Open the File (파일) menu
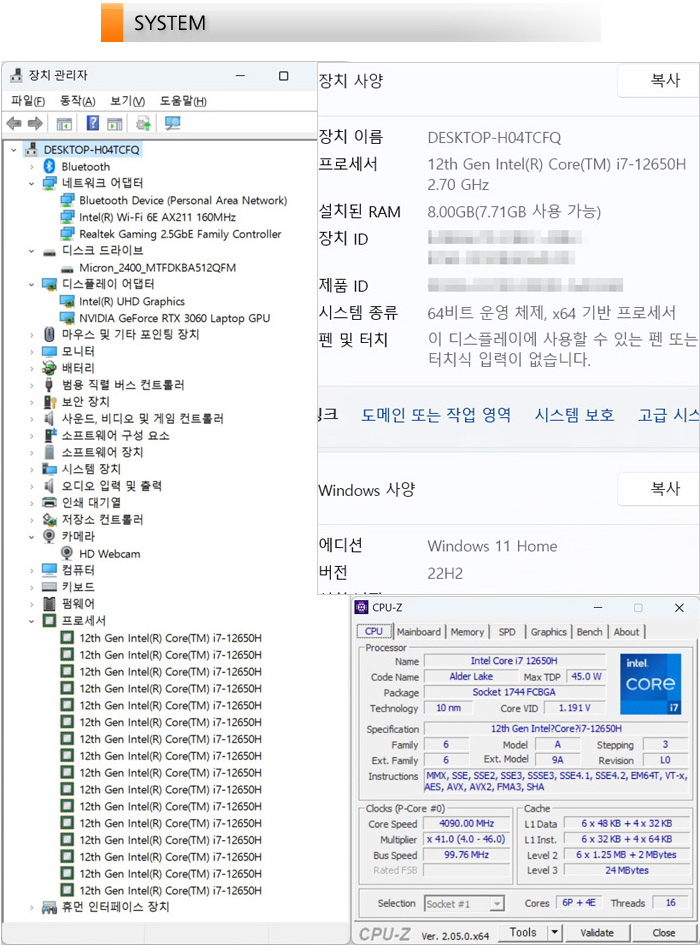 pyautogui.click(x=28, y=101)
